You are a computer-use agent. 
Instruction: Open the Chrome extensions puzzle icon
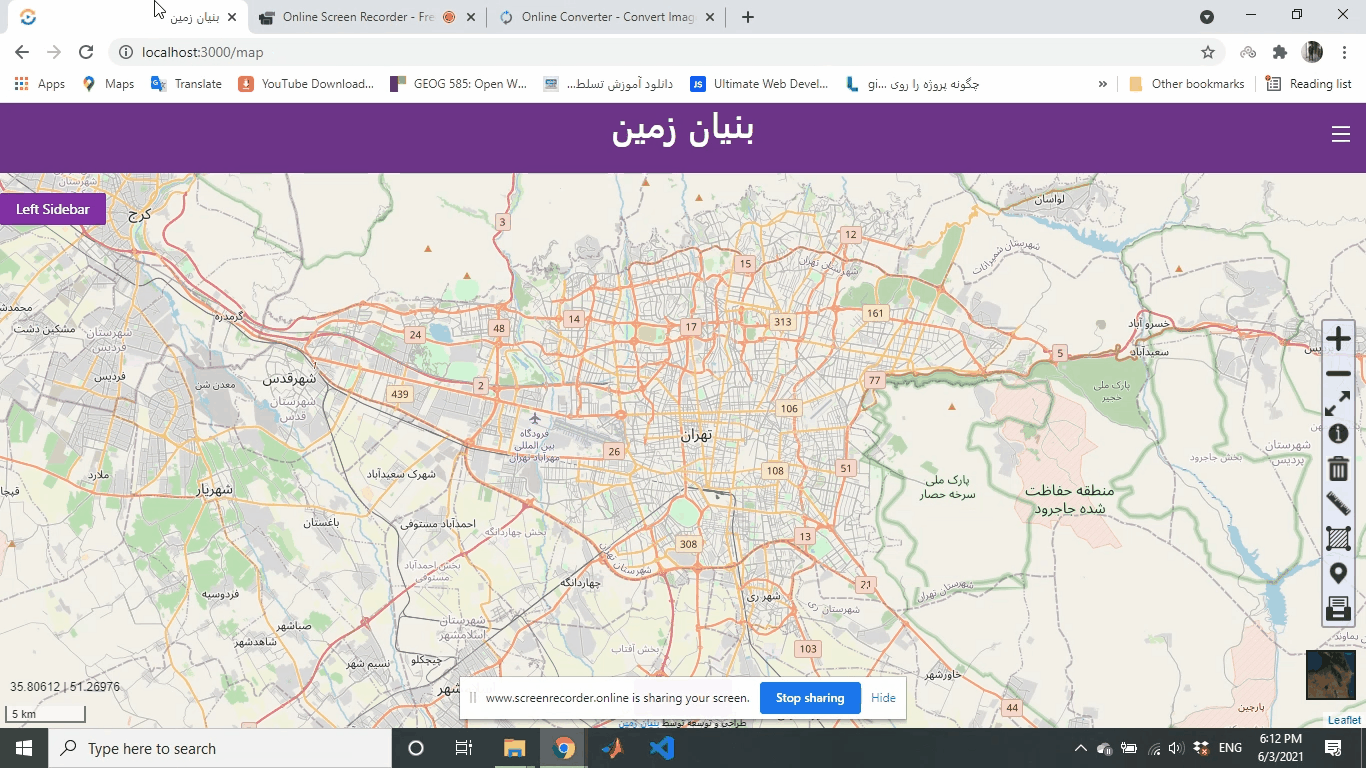(x=1279, y=52)
